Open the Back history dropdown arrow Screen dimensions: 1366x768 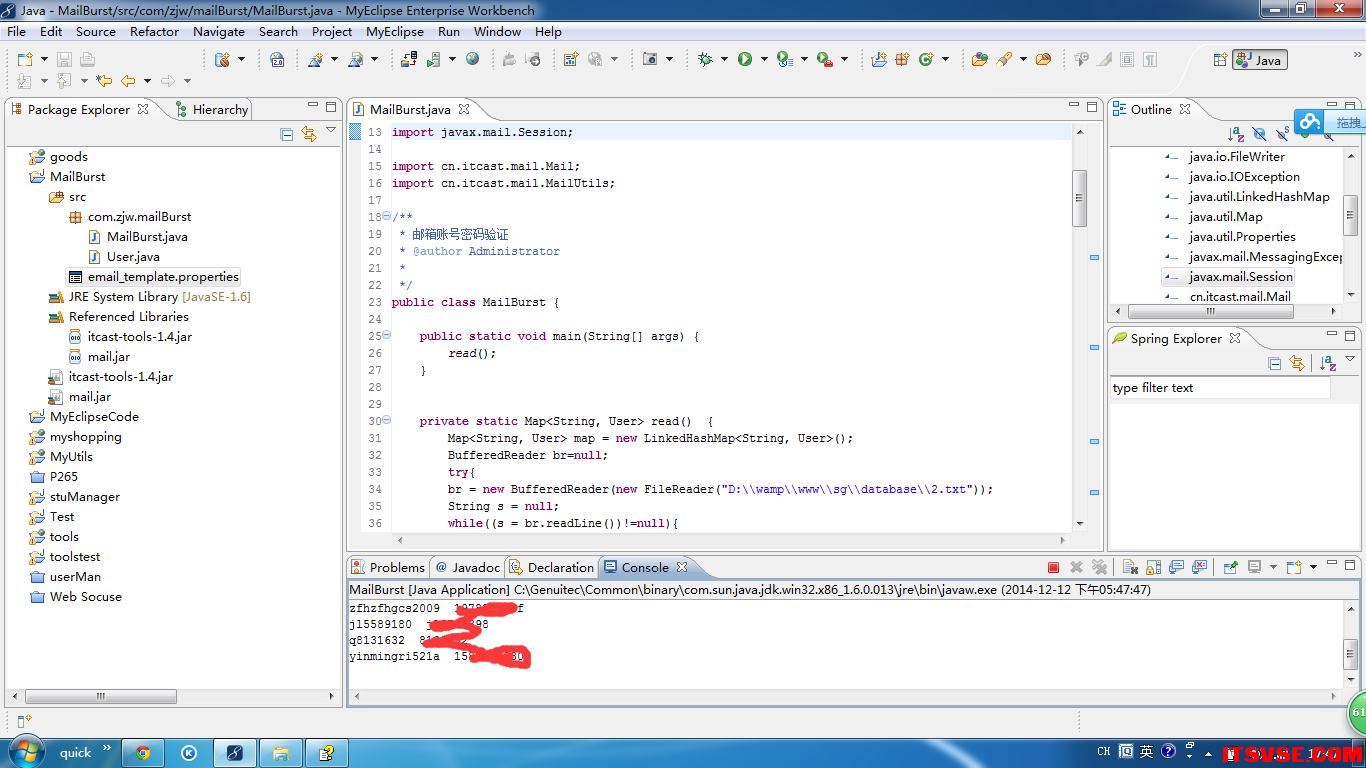pos(147,81)
